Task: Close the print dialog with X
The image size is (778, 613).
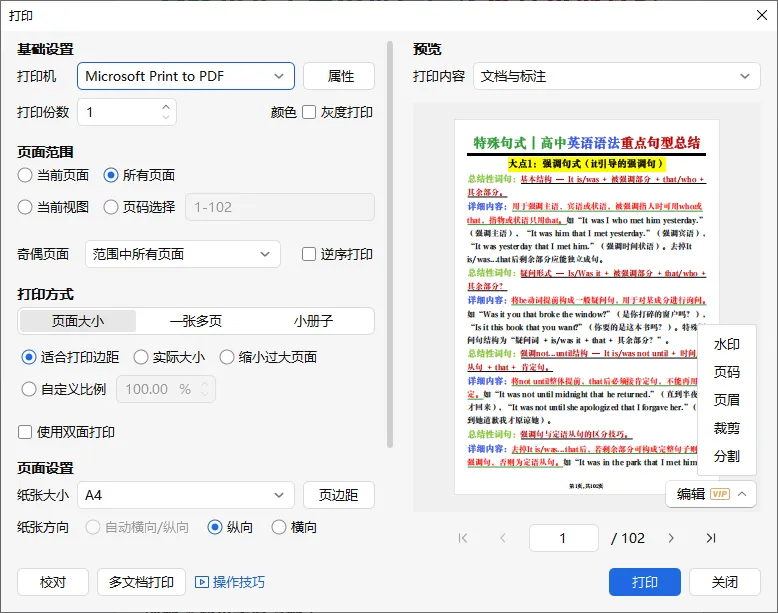Action: 762,15
